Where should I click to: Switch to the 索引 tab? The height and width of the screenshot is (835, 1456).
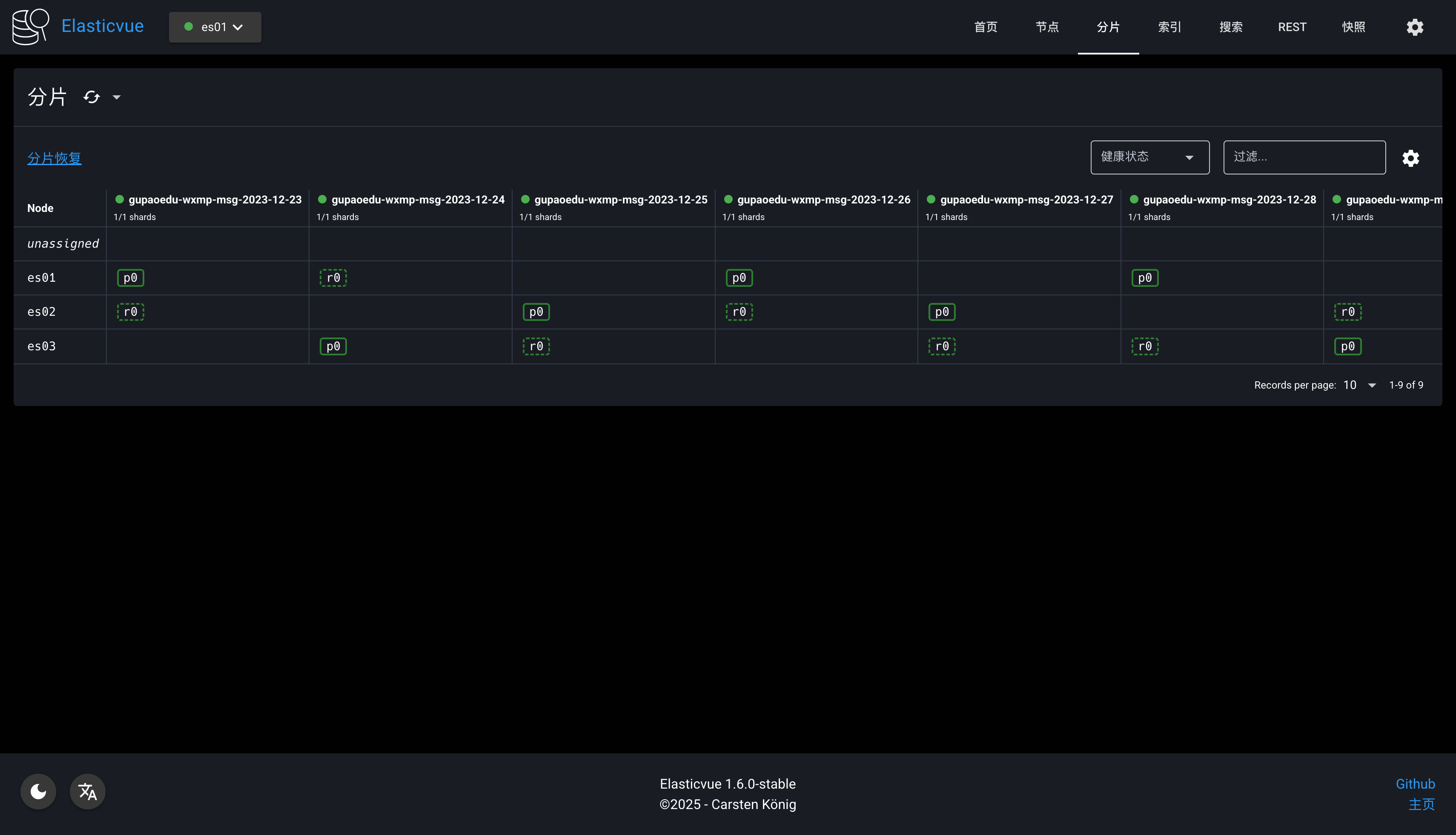(x=1169, y=27)
